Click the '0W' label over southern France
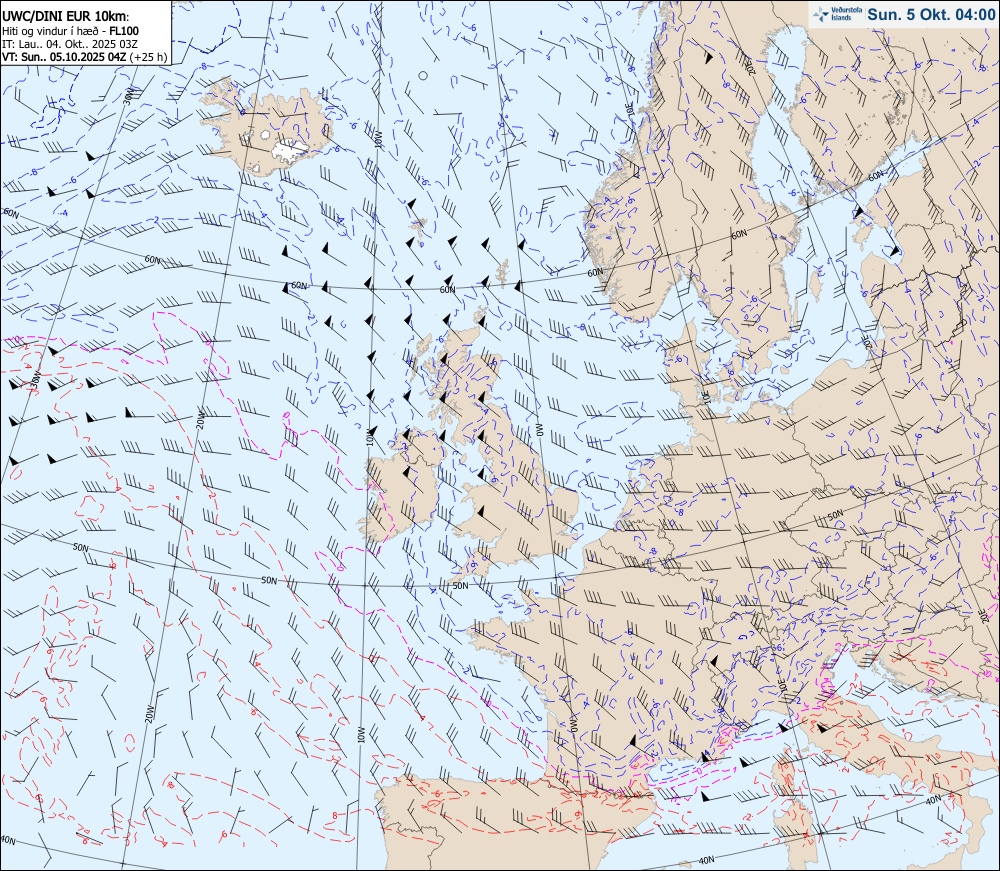 (x=573, y=726)
